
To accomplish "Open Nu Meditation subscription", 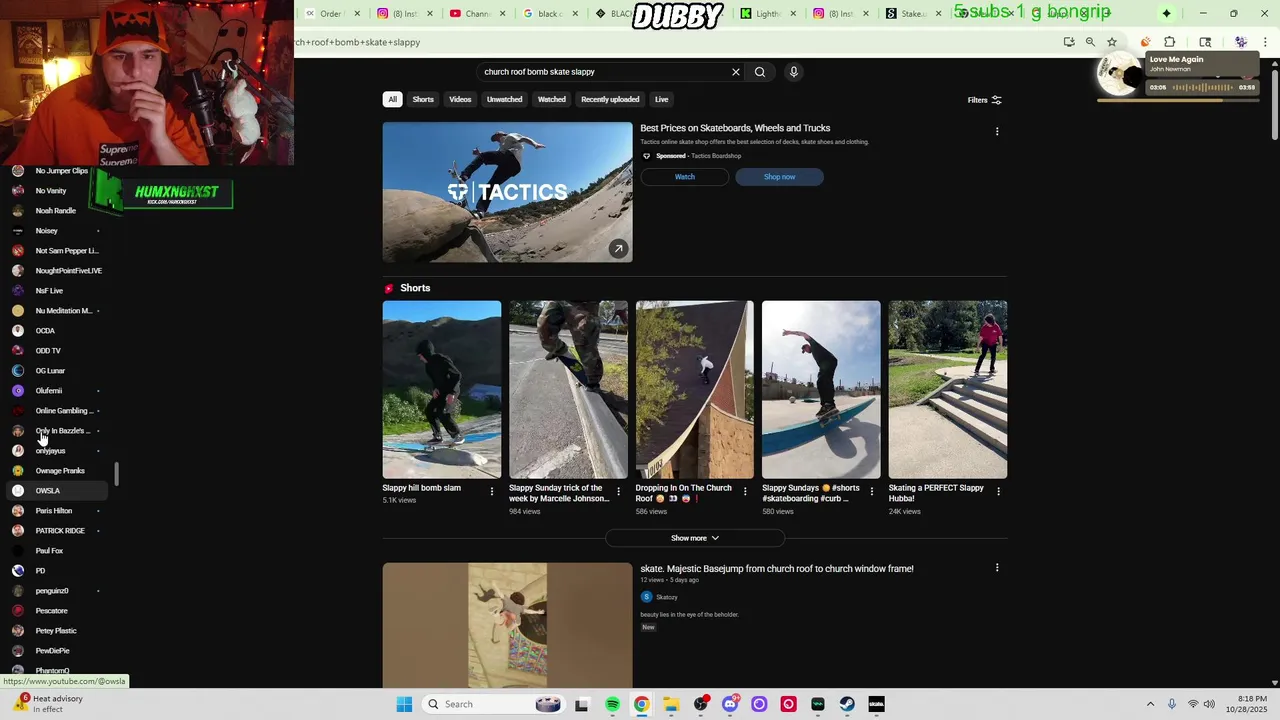I will [55, 311].
